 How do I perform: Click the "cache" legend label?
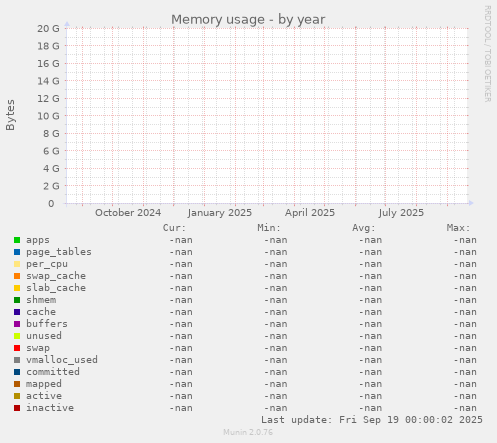(x=41, y=312)
